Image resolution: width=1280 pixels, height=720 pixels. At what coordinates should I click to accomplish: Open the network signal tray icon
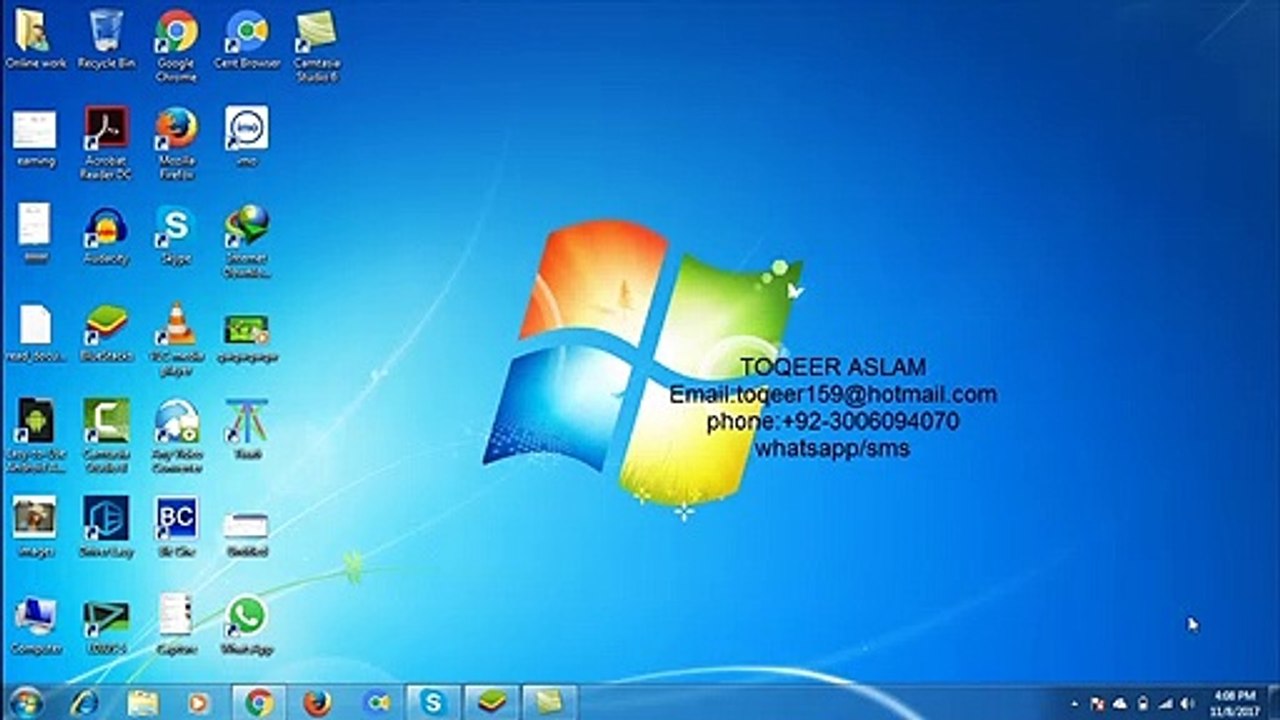(1164, 703)
